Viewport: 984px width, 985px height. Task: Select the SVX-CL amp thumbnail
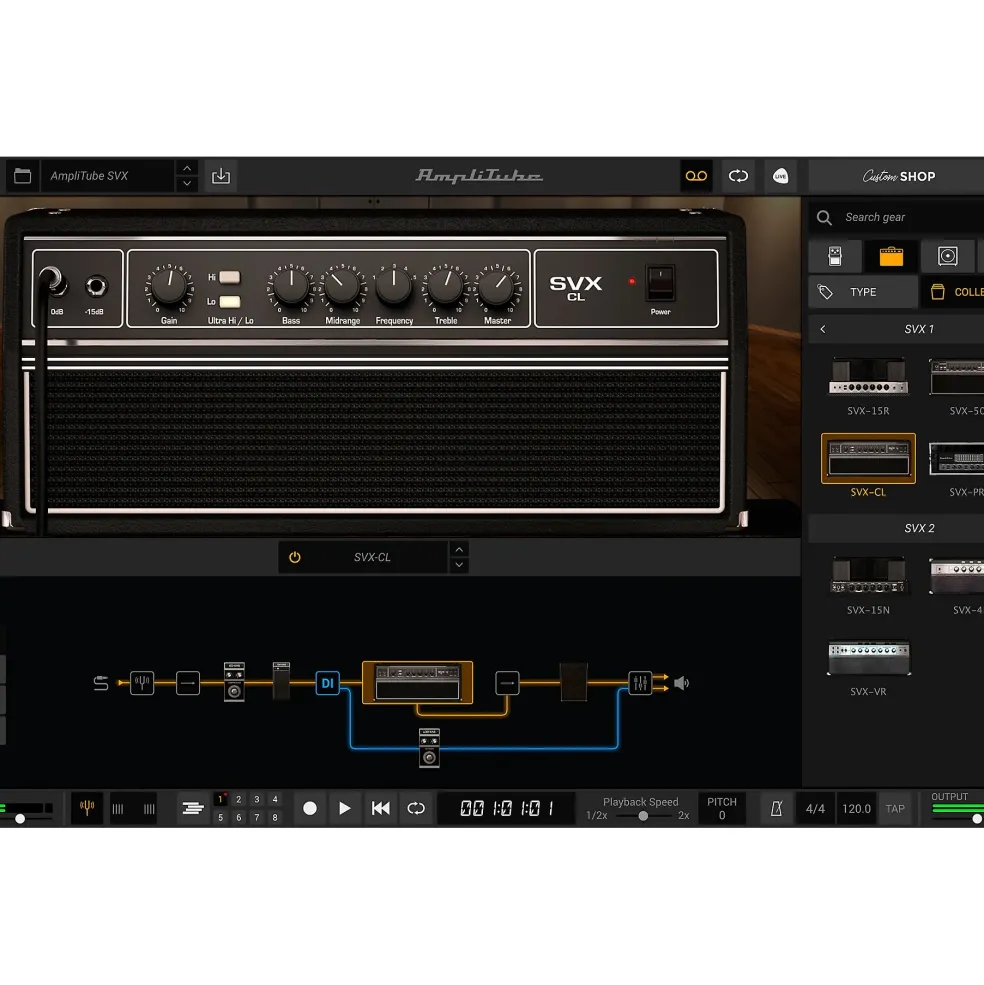coord(868,458)
